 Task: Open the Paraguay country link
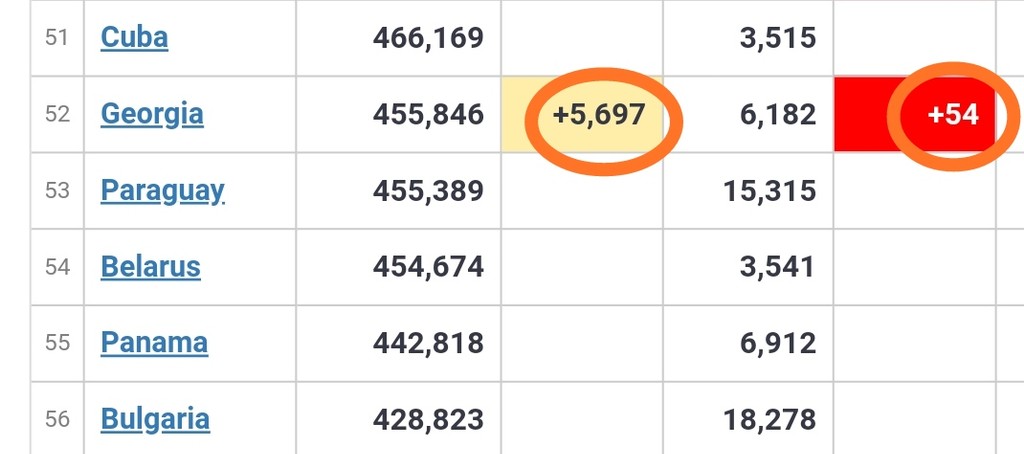click(x=163, y=191)
